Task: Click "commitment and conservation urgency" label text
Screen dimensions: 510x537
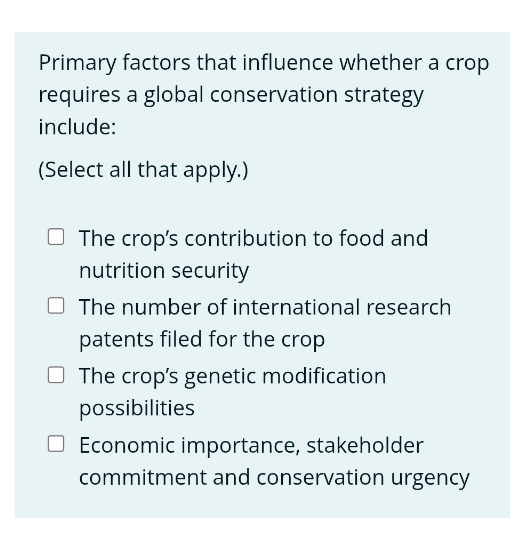Action: (x=274, y=477)
